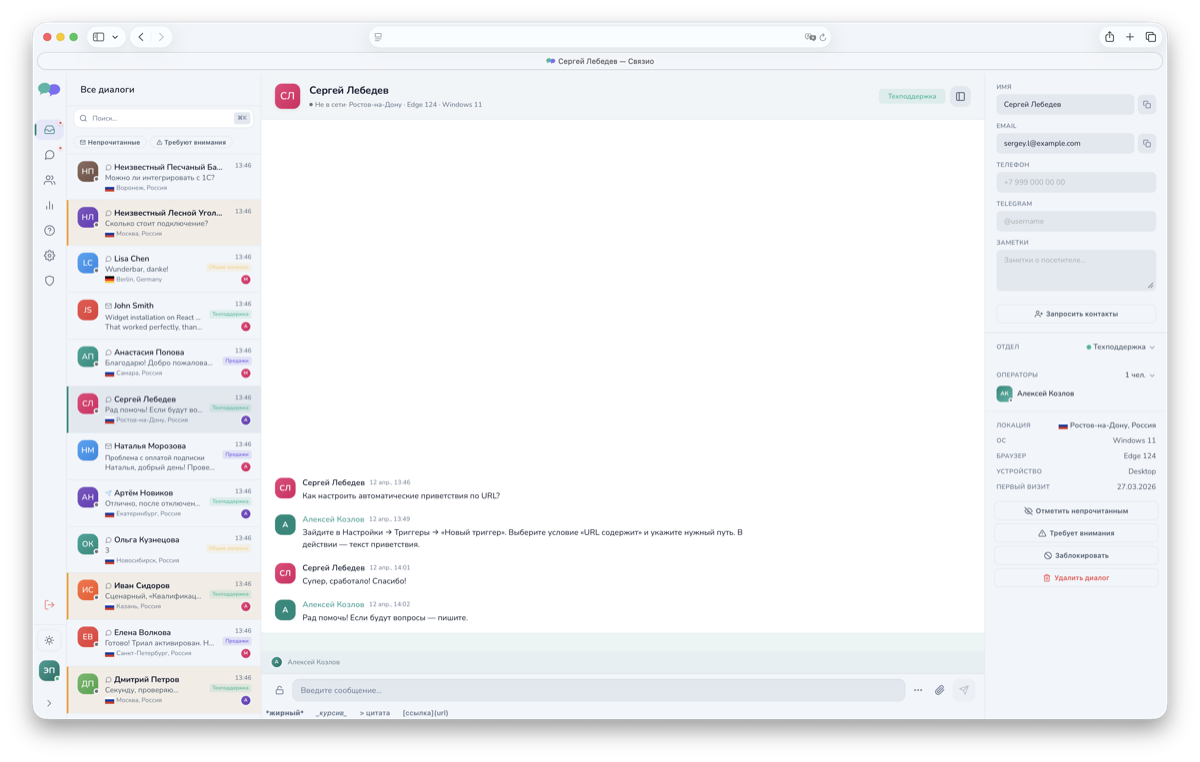The image size is (1200, 762).
Task: Open the contacts people icon in sidebar
Action: 49,180
